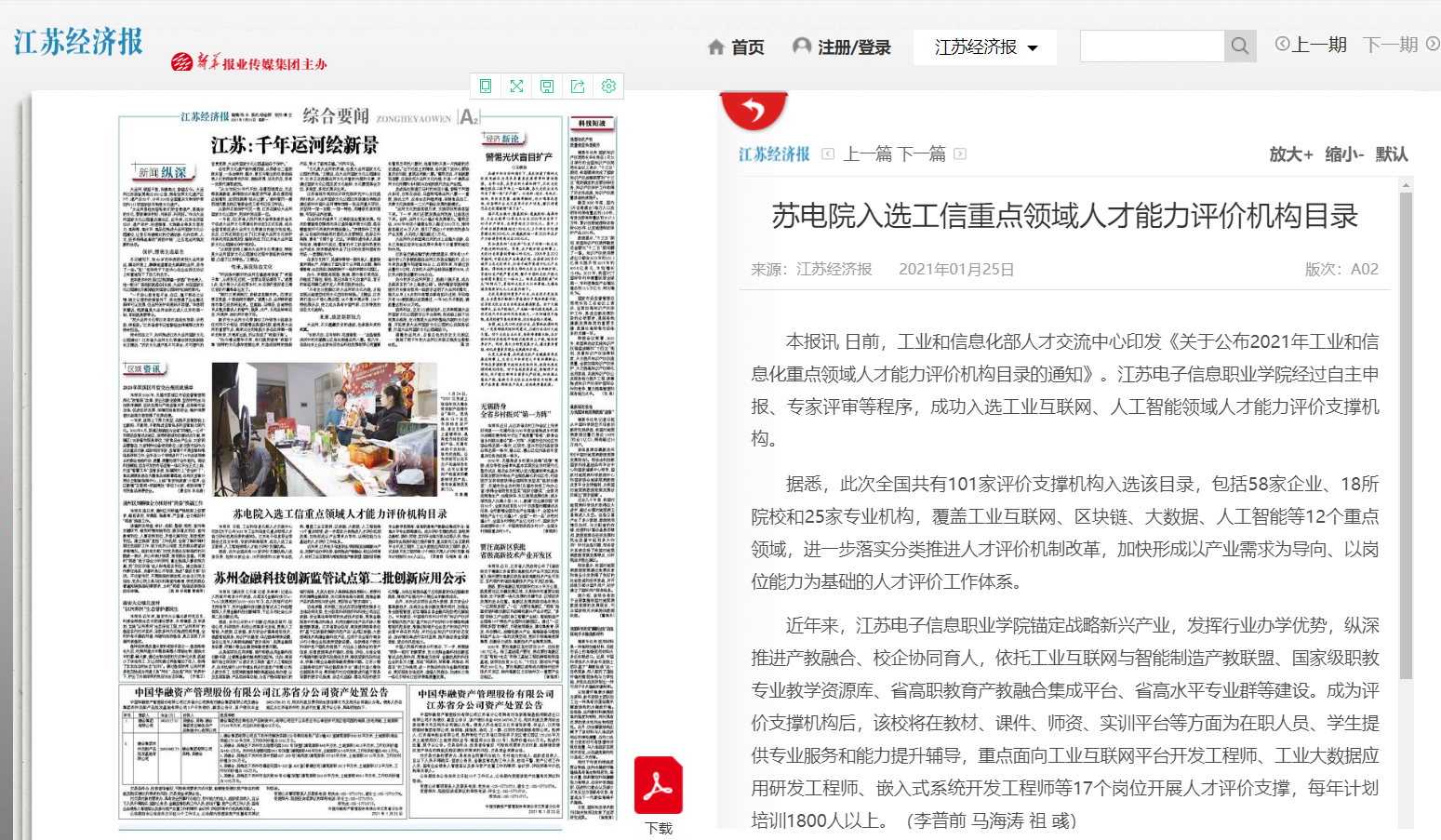The height and width of the screenshot is (840, 1441).
Task: Click the 下载 download label
Action: click(x=659, y=828)
